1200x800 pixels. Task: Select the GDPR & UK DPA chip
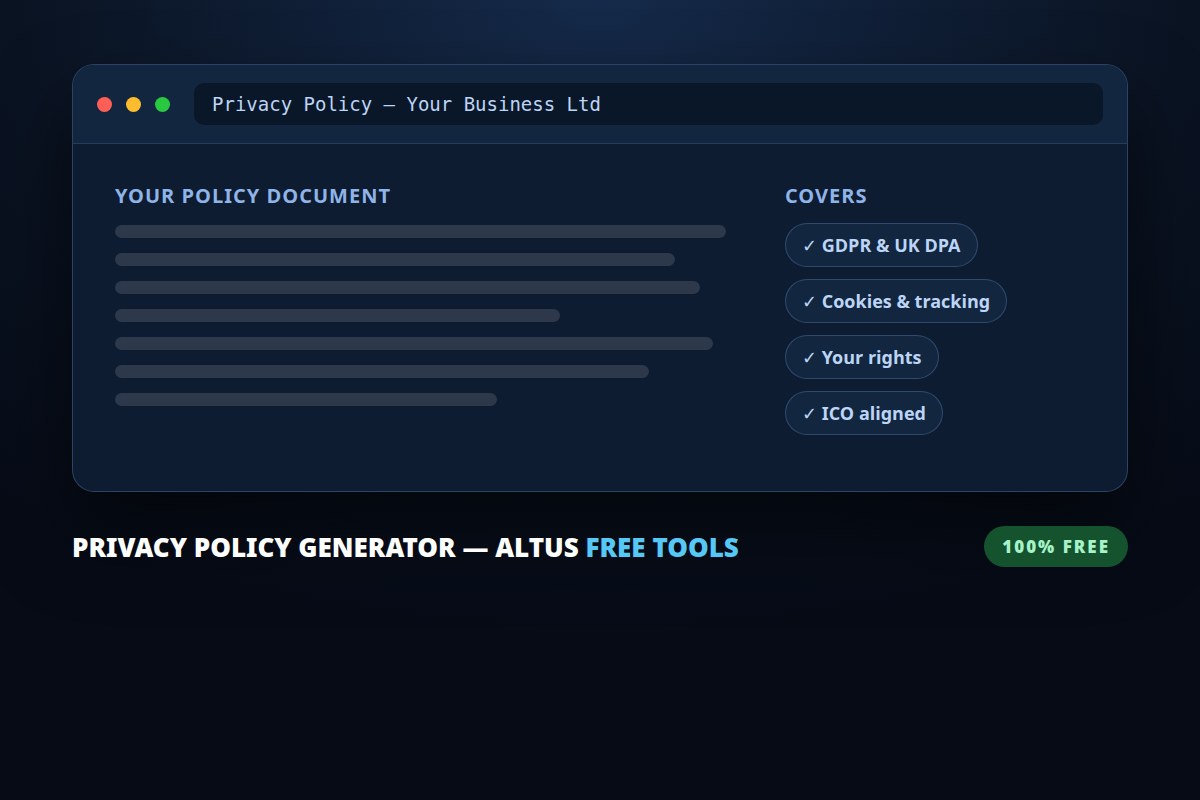(881, 245)
